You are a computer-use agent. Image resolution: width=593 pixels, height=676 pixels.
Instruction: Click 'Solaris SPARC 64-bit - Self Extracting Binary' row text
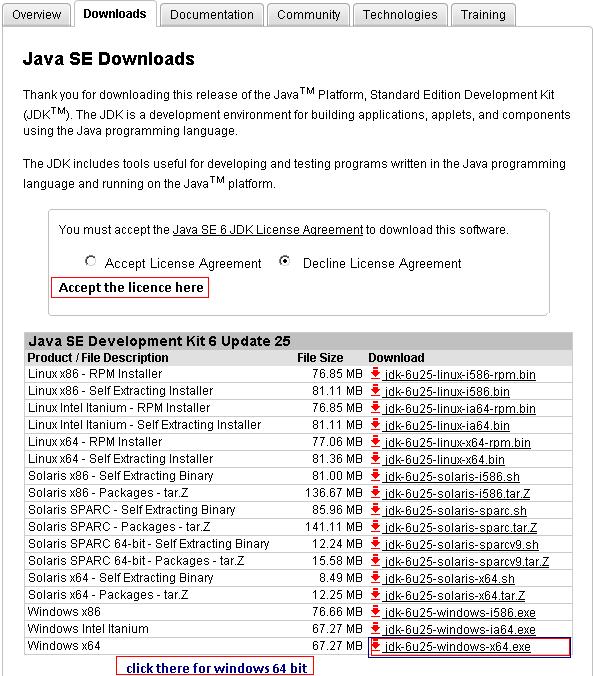(x=148, y=544)
